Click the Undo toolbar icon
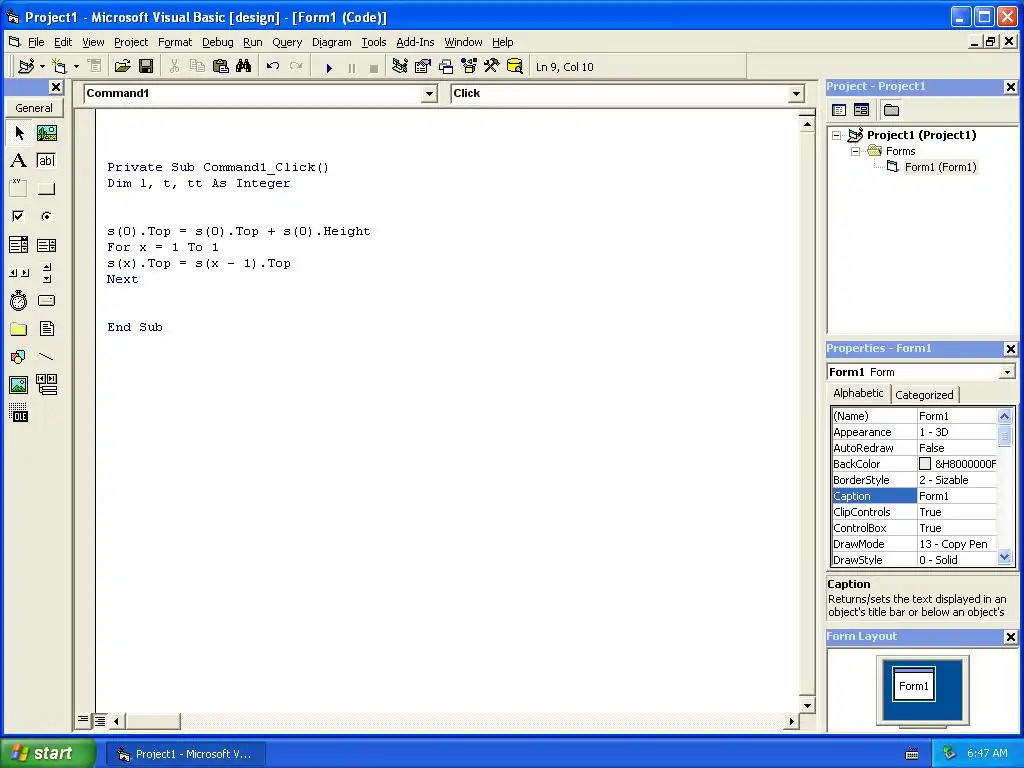This screenshot has width=1024, height=768. point(273,67)
